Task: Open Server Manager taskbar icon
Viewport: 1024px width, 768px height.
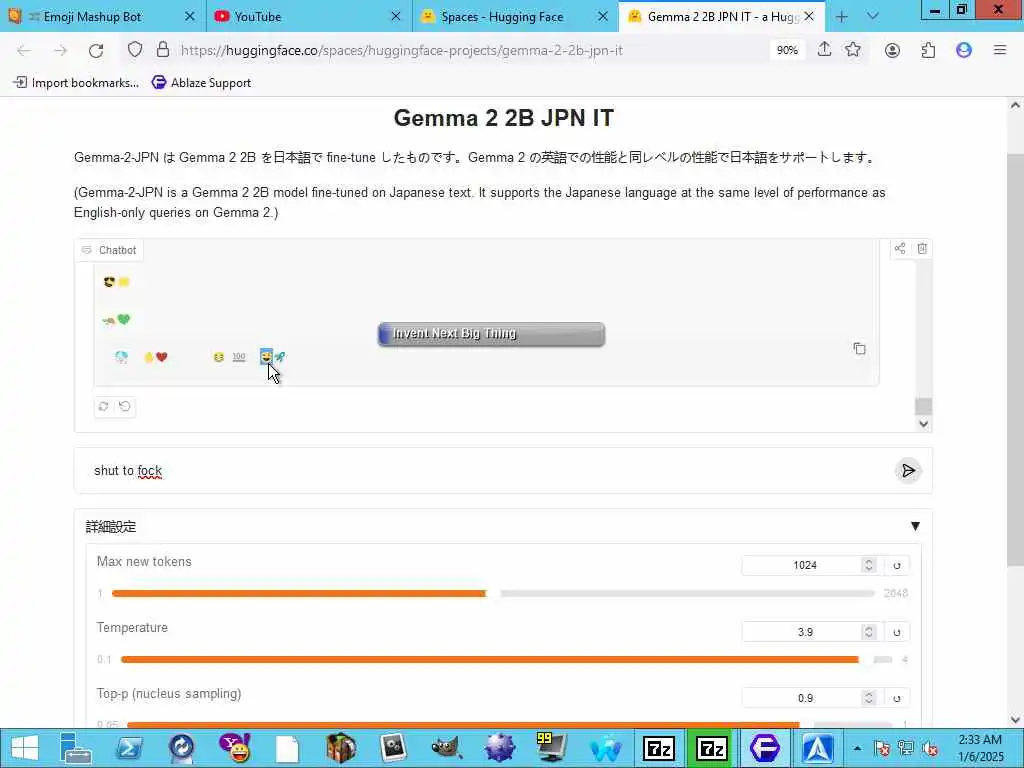Action: 75,748
